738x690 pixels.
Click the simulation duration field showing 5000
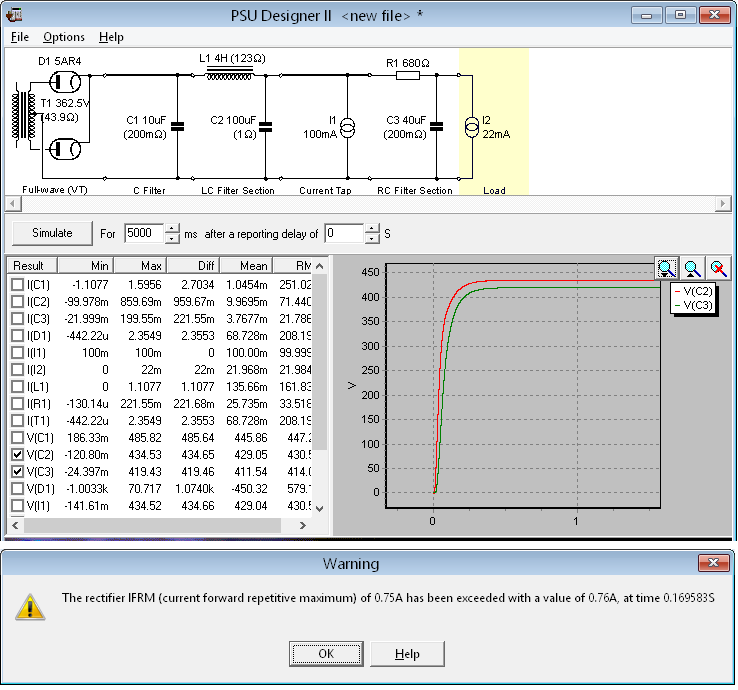coord(144,233)
